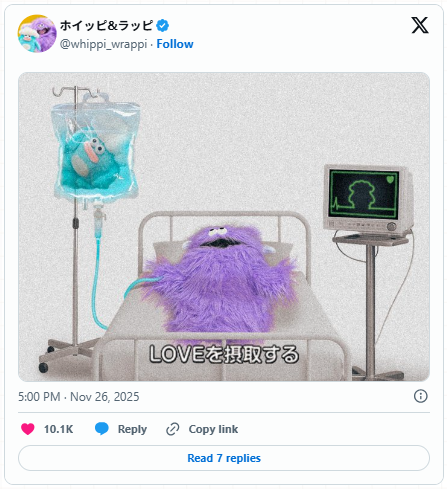Click the purple furry character in the image
The width and height of the screenshot is (447, 489).
[220, 282]
